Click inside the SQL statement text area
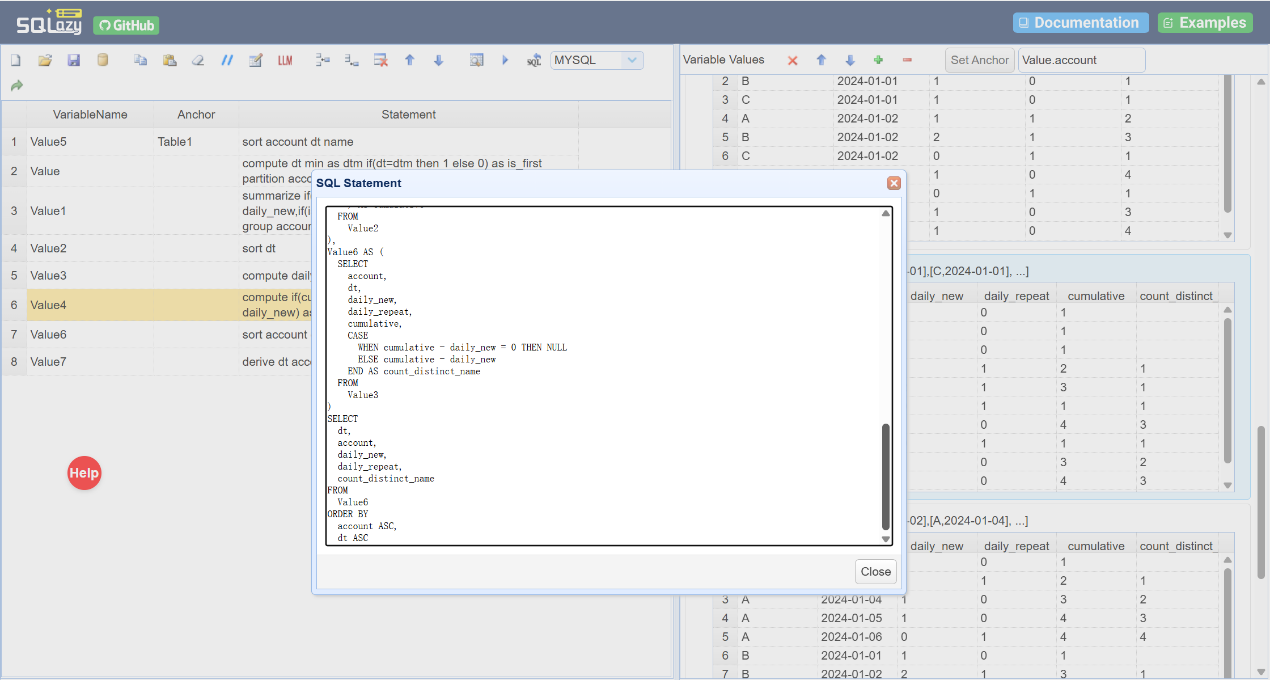1270x680 pixels. [x=603, y=376]
